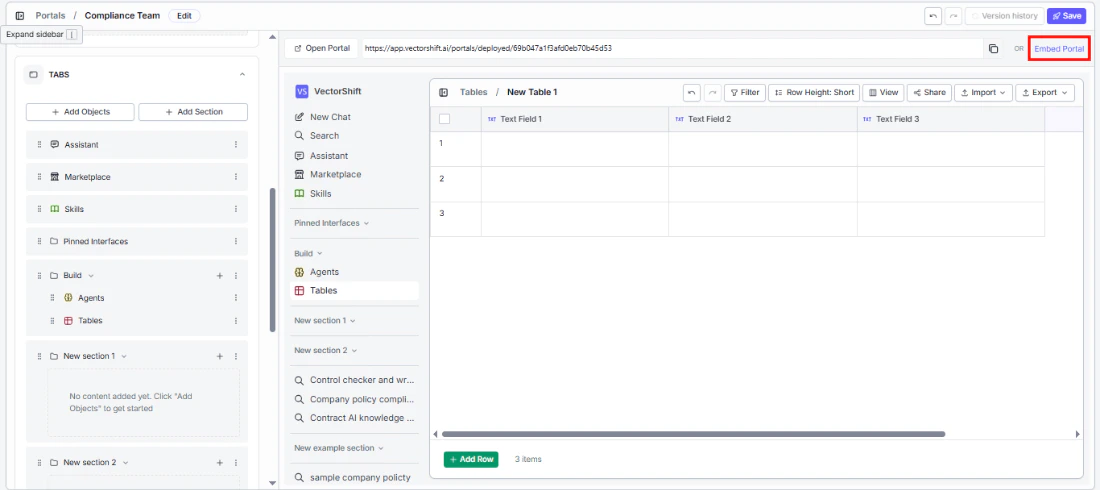Collapse New section 2 in the left panel
The width and height of the screenshot is (1100, 490).
point(124,463)
